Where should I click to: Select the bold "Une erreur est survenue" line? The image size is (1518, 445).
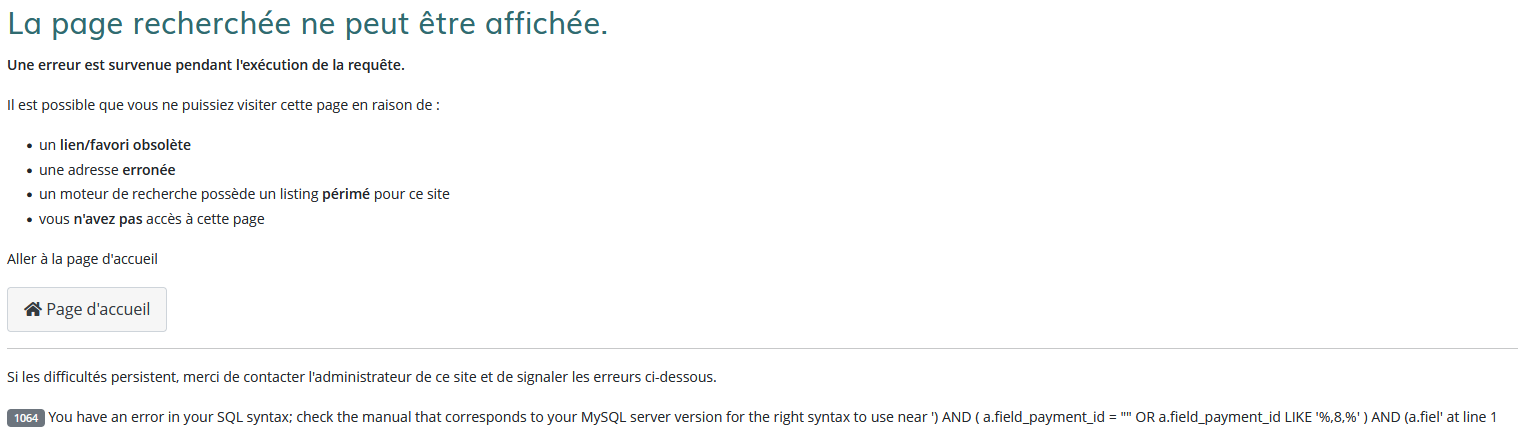(205, 66)
